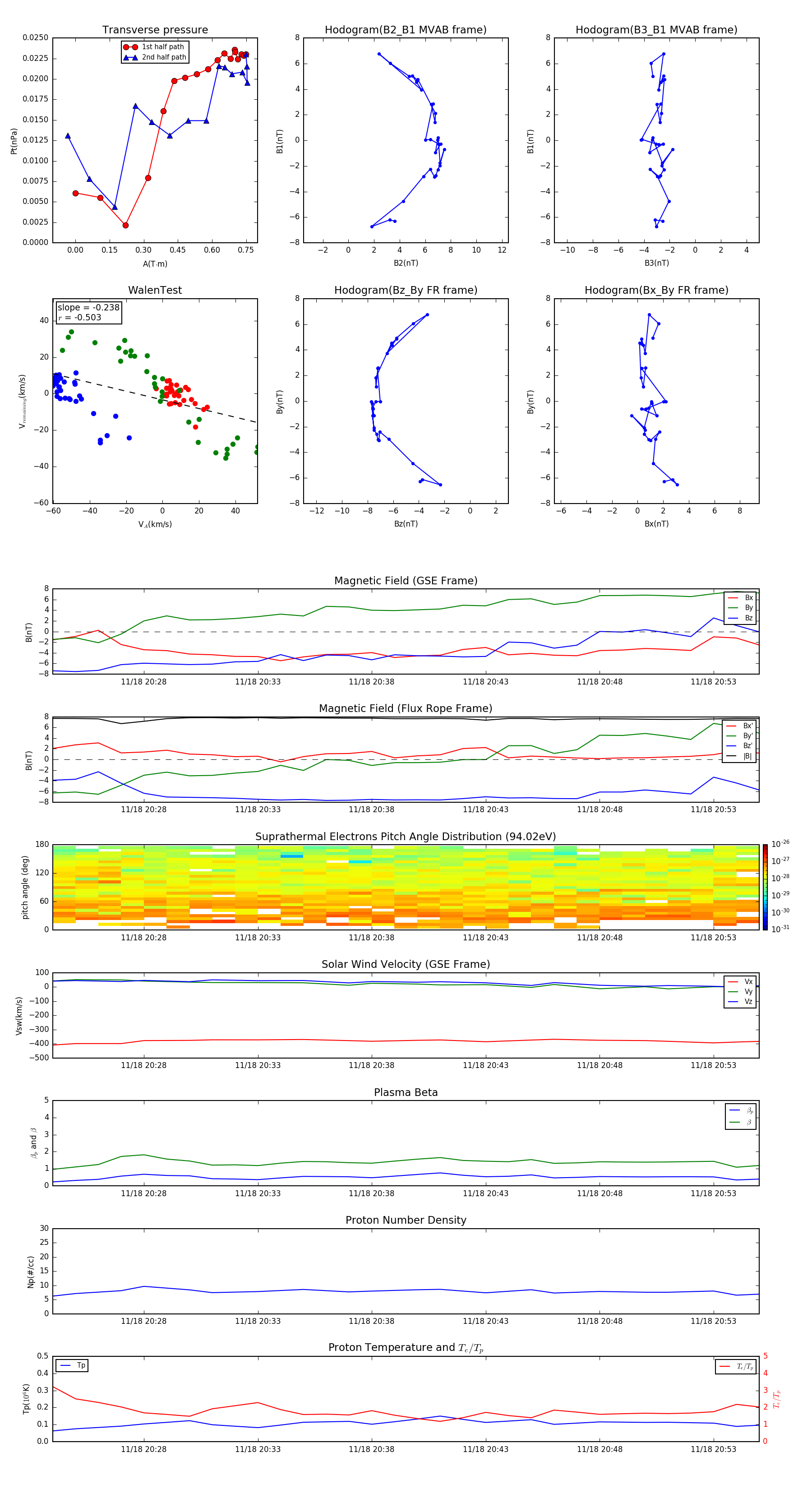Click the red Te/Tp right-axis label
Viewport: 812px width, 1489px height.
coord(777,1399)
